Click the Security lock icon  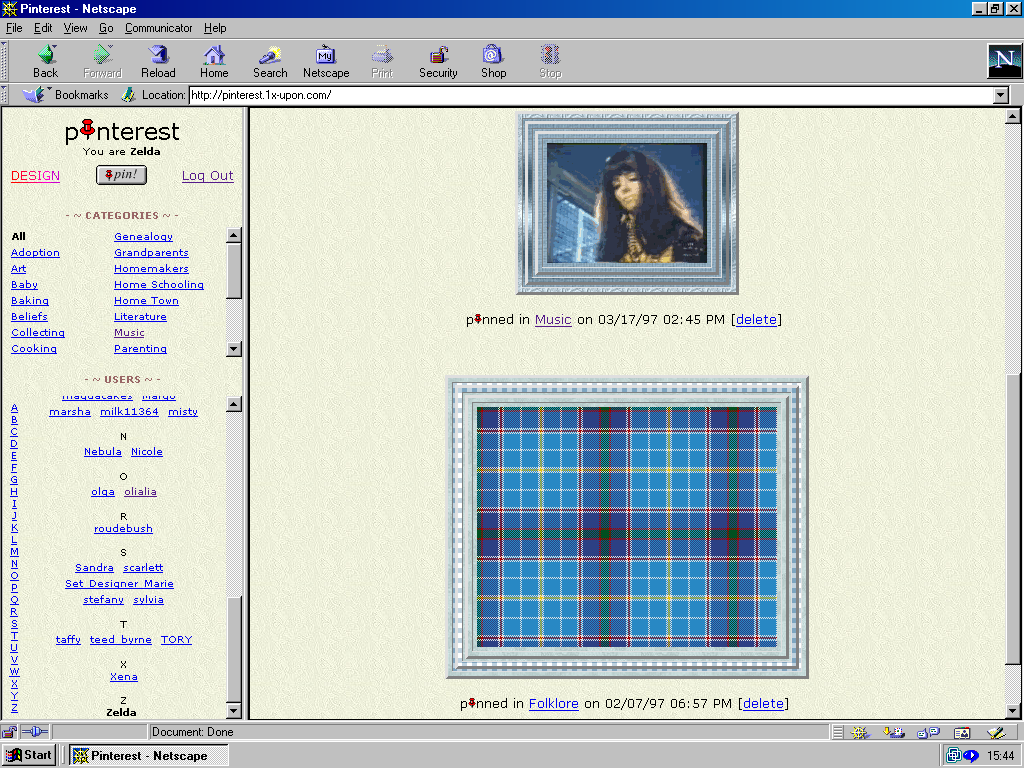(438, 60)
